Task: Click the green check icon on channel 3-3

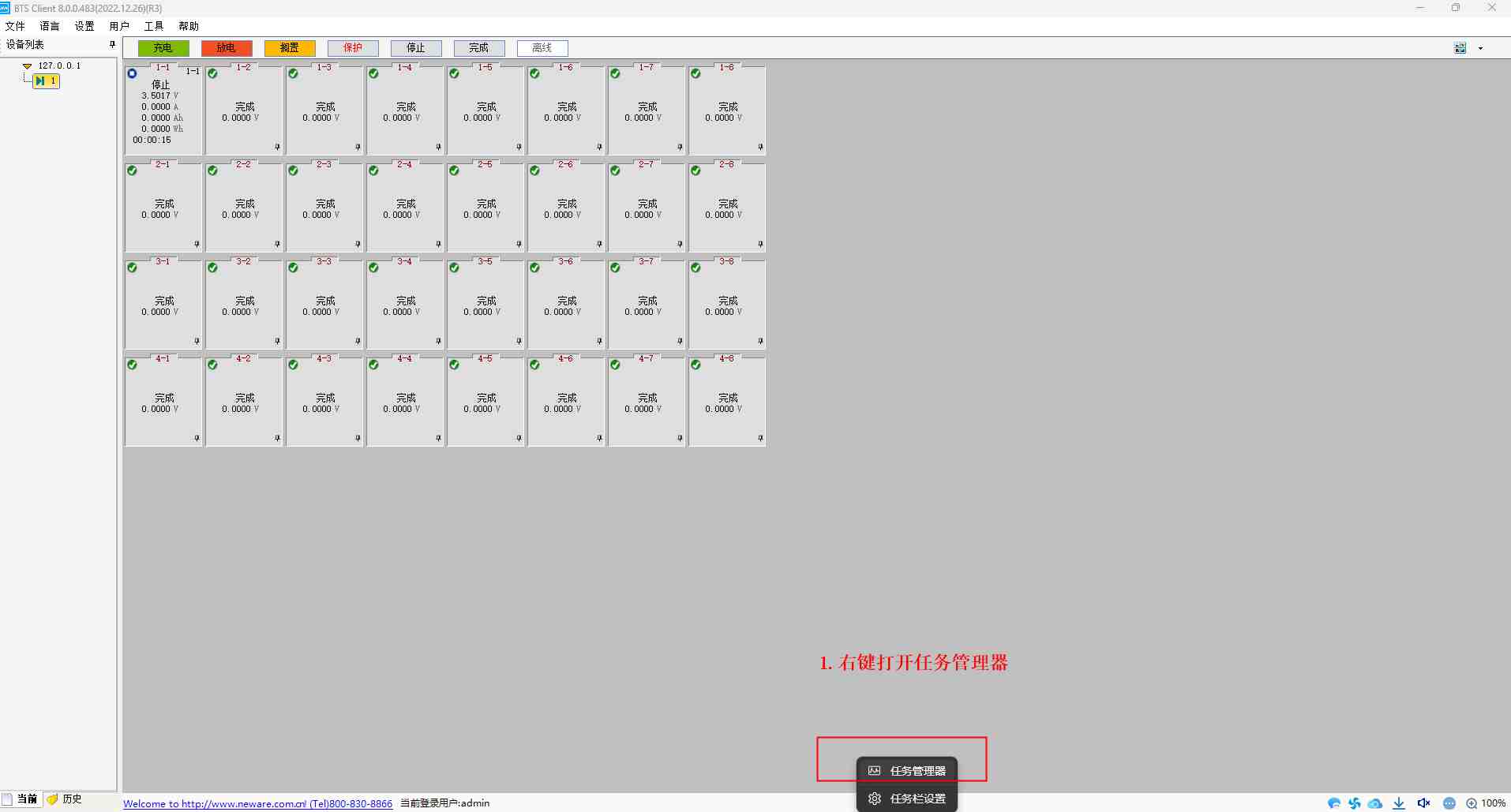Action: tap(293, 268)
